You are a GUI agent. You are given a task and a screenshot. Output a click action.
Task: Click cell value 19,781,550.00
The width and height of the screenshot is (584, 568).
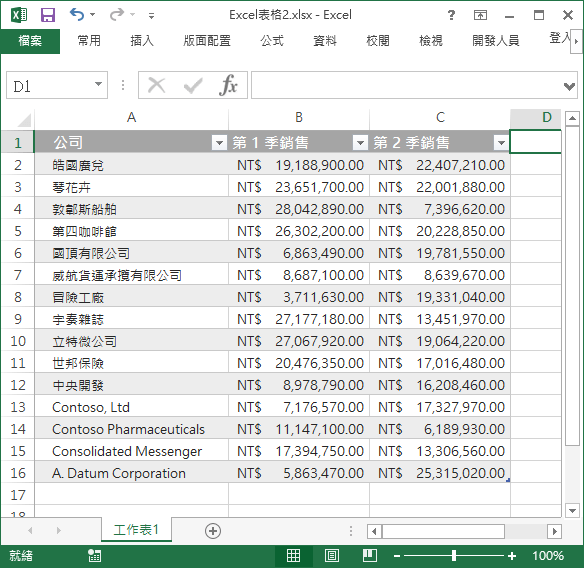point(440,253)
